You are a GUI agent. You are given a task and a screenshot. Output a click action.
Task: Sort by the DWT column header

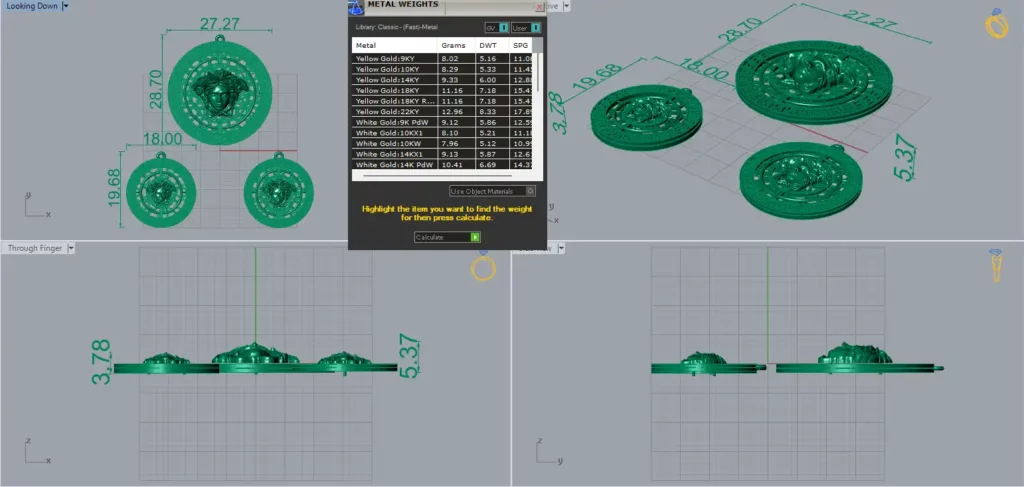[x=492, y=46]
